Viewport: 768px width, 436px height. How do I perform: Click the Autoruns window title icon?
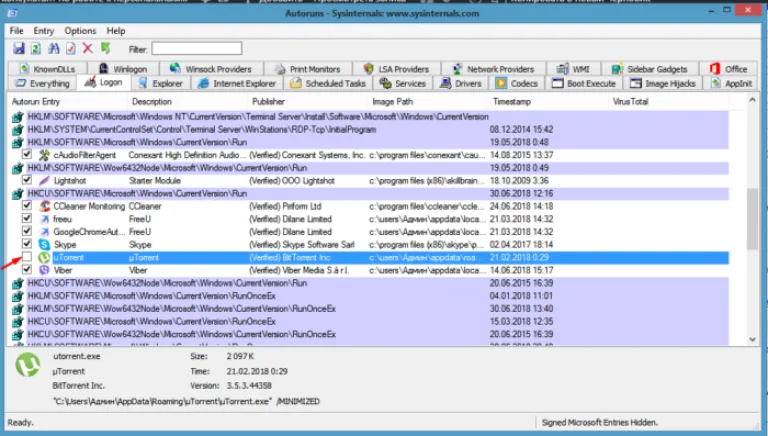pyautogui.click(x=13, y=13)
